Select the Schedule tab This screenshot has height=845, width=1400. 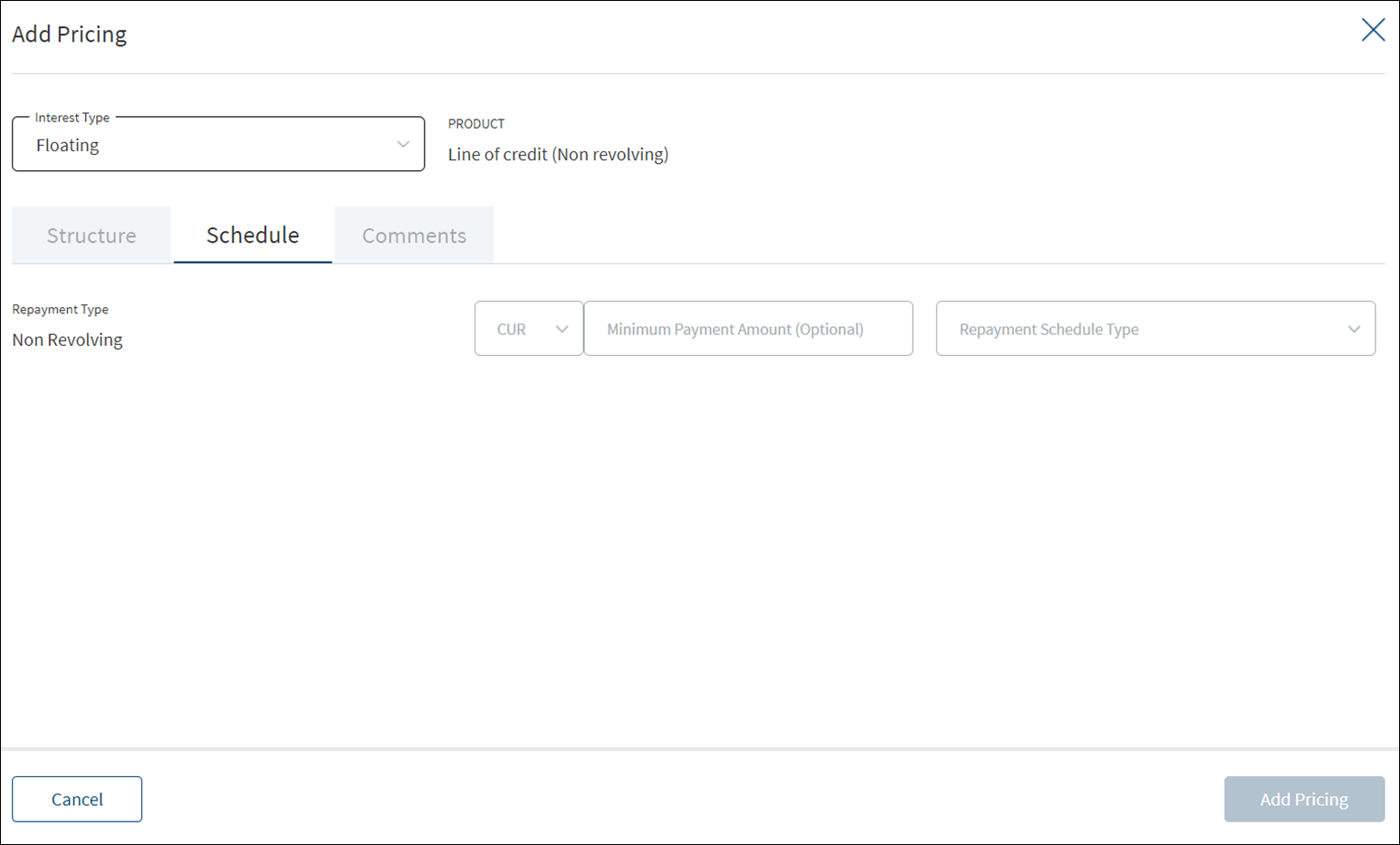click(x=253, y=235)
